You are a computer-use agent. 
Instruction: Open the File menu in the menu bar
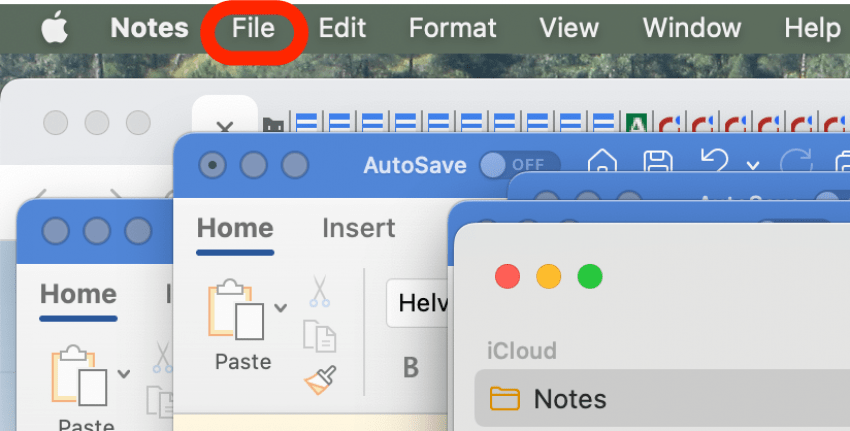coord(253,28)
